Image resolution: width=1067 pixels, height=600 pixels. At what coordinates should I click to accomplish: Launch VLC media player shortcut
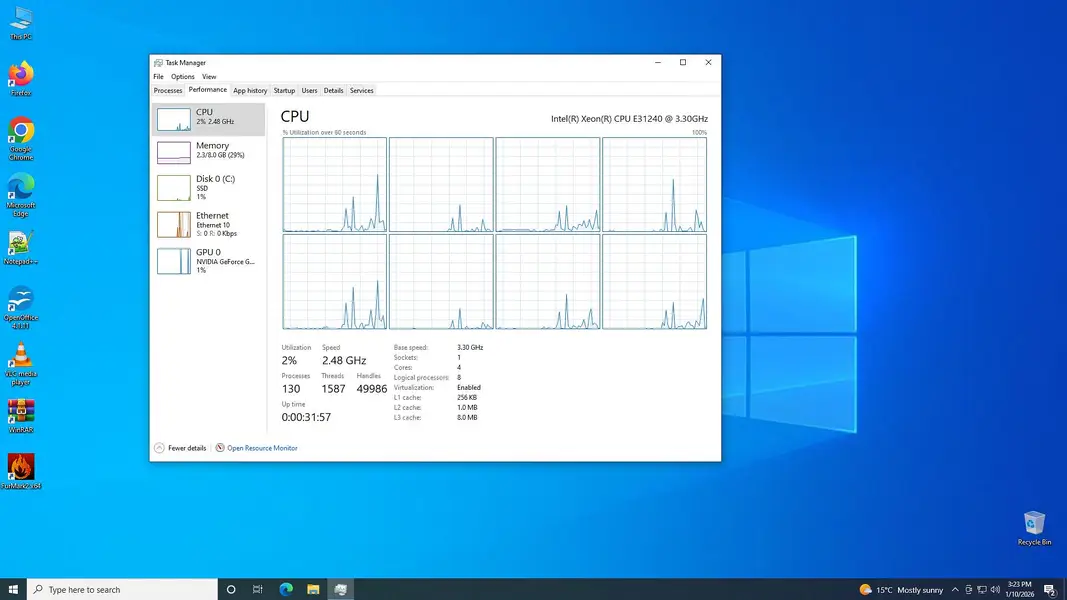pos(20,364)
